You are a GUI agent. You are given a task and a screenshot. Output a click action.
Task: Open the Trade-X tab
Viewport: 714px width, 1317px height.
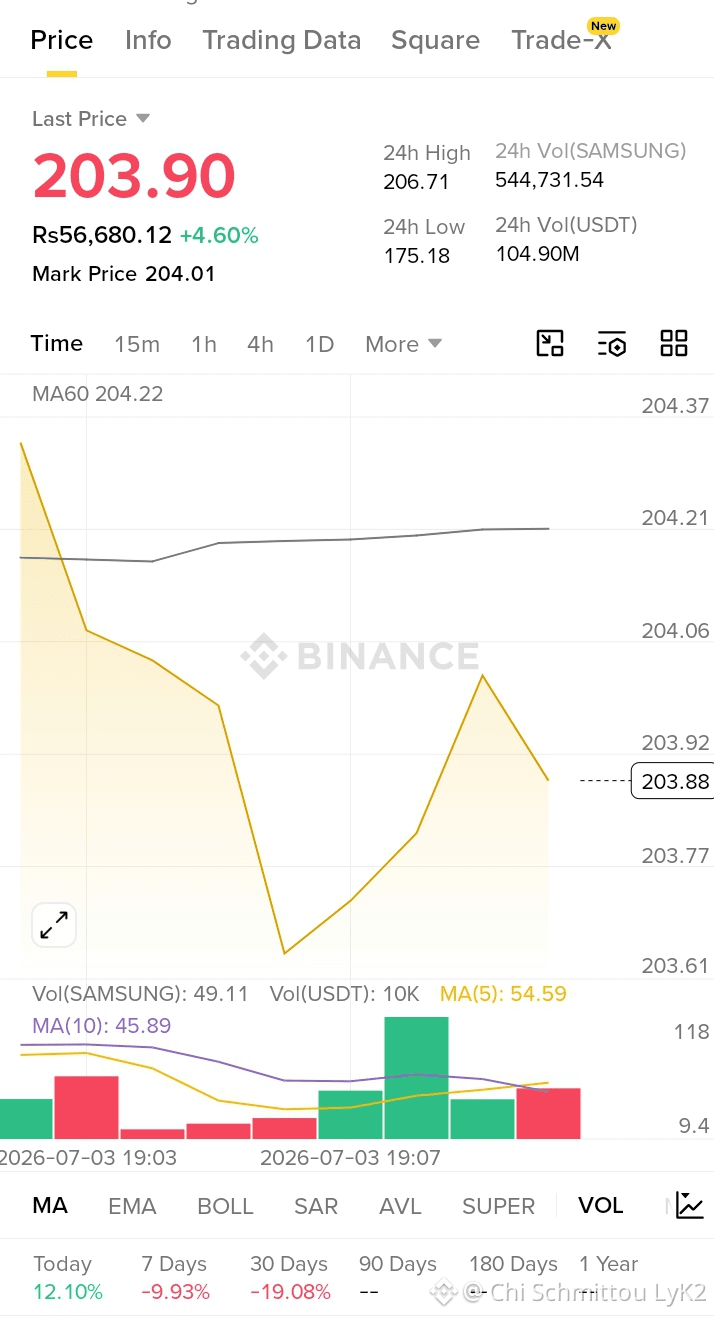[x=561, y=40]
